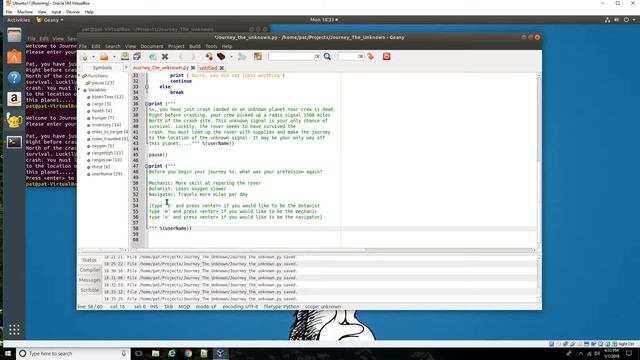This screenshot has width=640, height=360.
Task: Click the goto line number field
Action: pyautogui.click(x=351, y=56)
